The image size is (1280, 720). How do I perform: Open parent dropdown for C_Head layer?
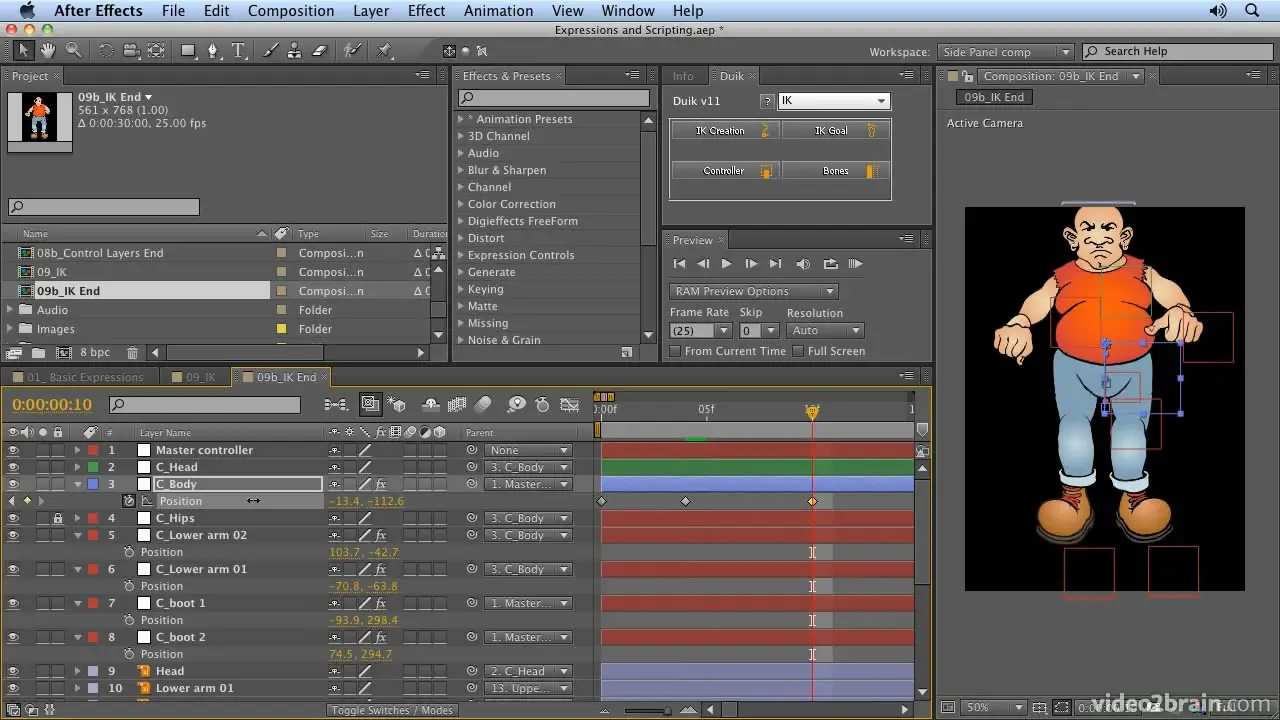(529, 468)
